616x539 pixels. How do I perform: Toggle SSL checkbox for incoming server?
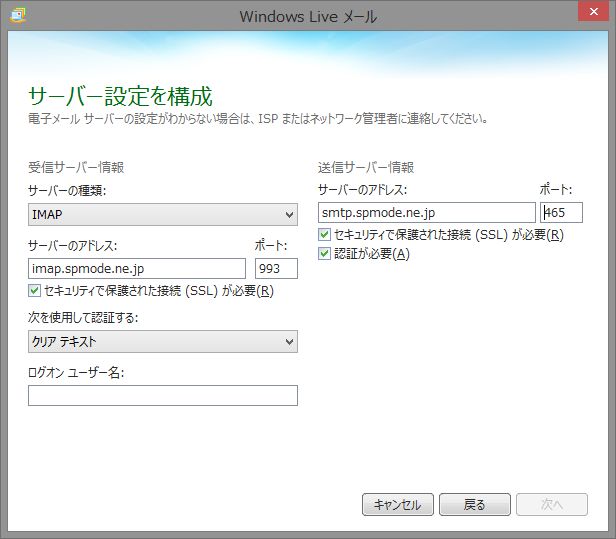pyautogui.click(x=34, y=291)
